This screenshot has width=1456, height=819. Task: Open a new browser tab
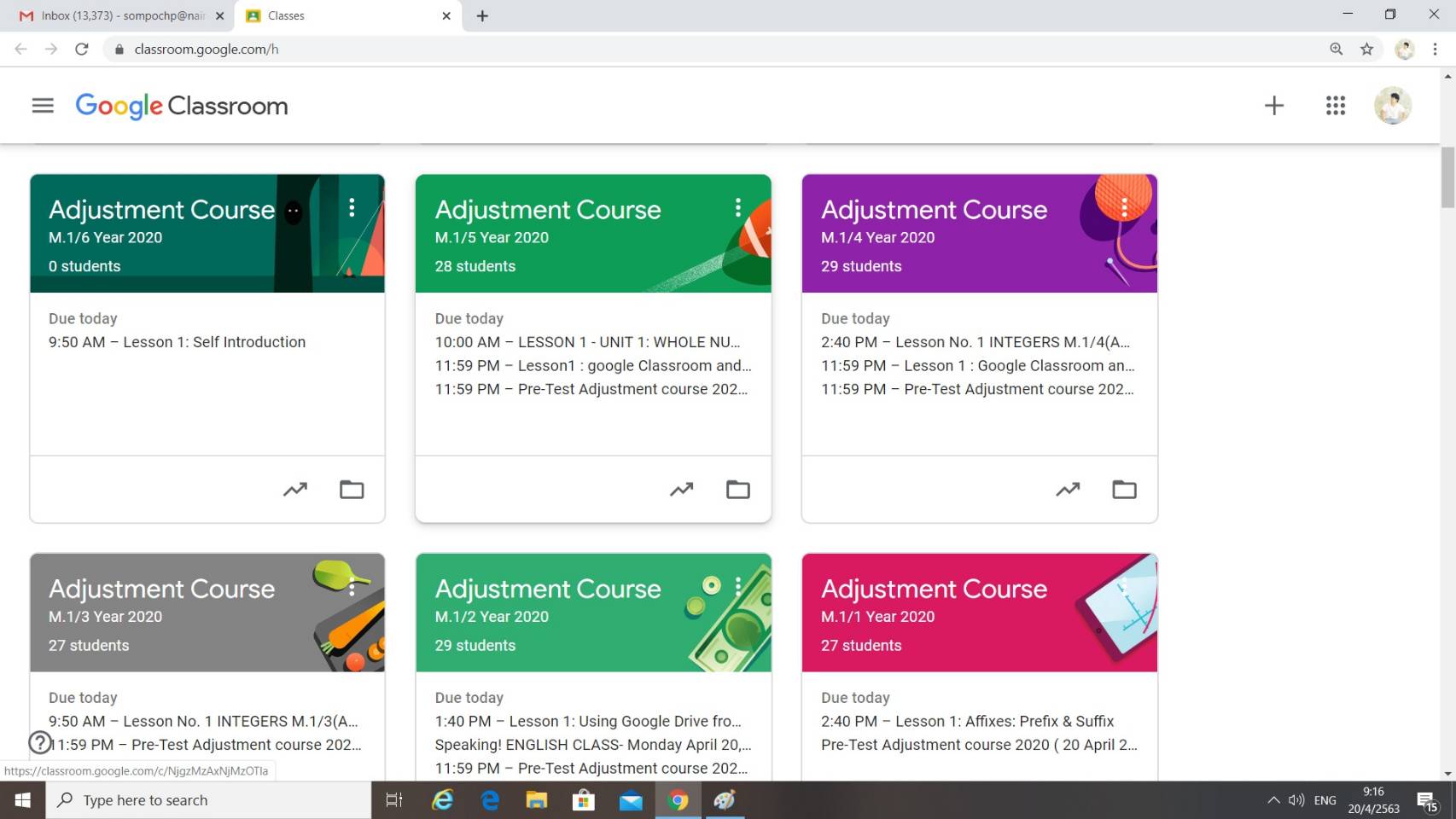tap(482, 15)
